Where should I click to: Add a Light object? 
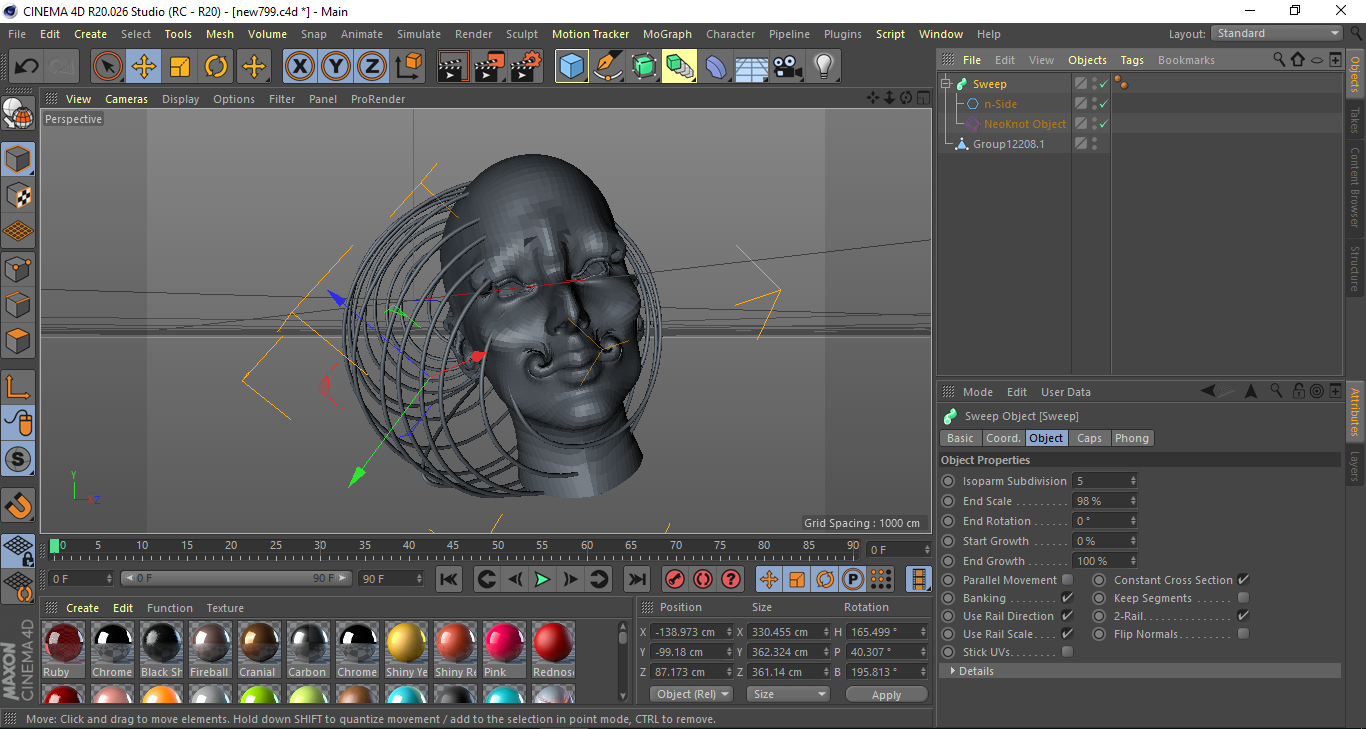click(824, 67)
